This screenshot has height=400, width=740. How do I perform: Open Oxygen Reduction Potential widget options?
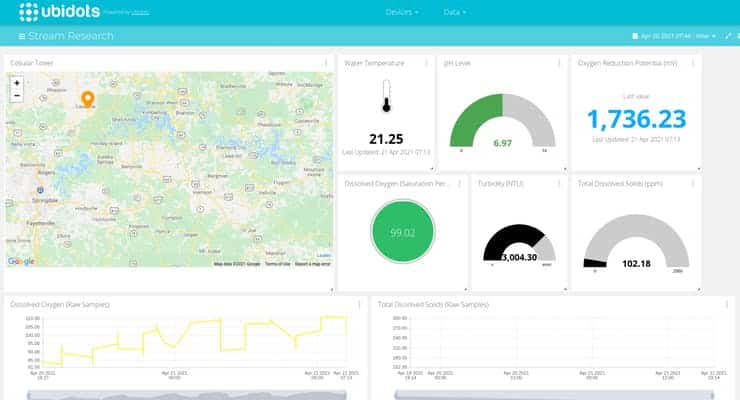pos(694,63)
